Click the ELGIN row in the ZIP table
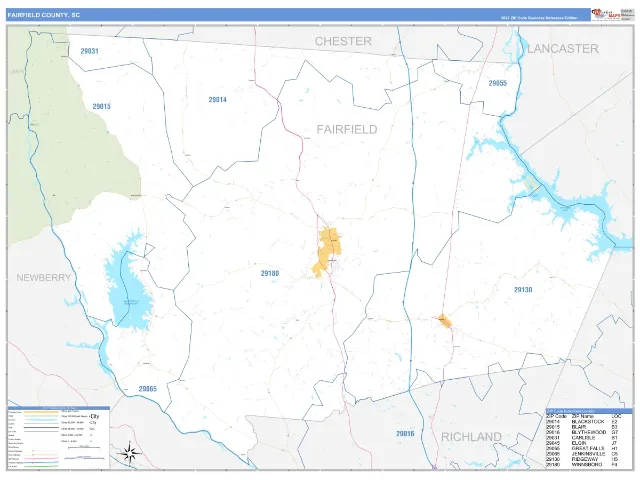This screenshot has width=640, height=480. coord(582,443)
